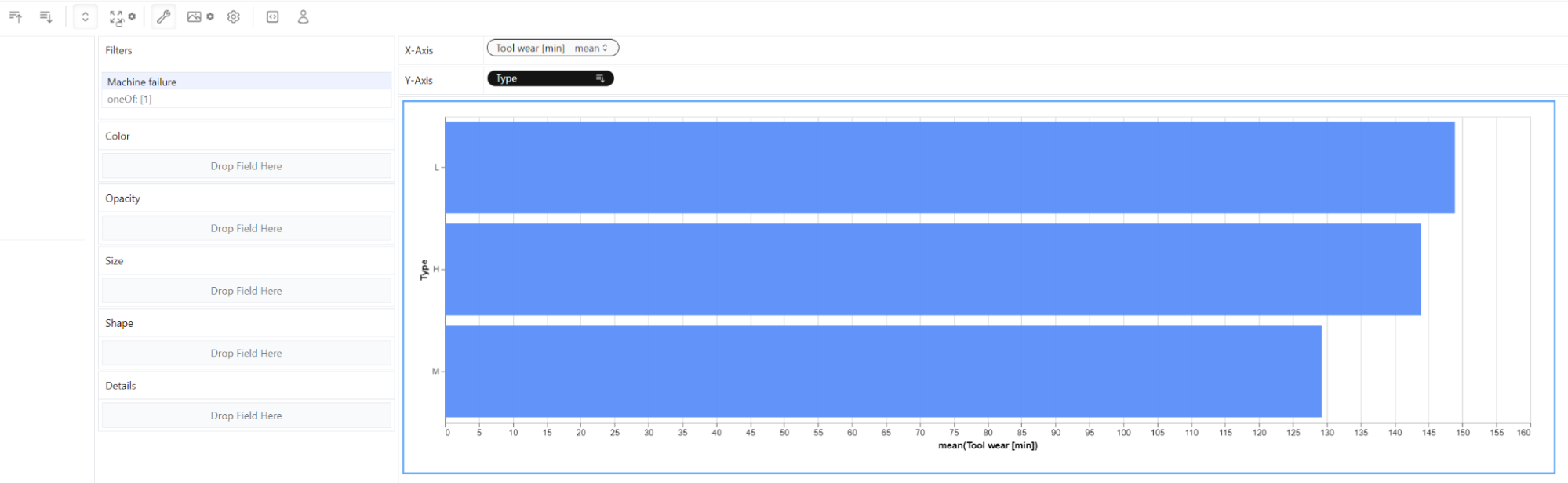This screenshot has width=1568, height=483.
Task: Click the 'Color' section heading
Action: click(x=118, y=136)
